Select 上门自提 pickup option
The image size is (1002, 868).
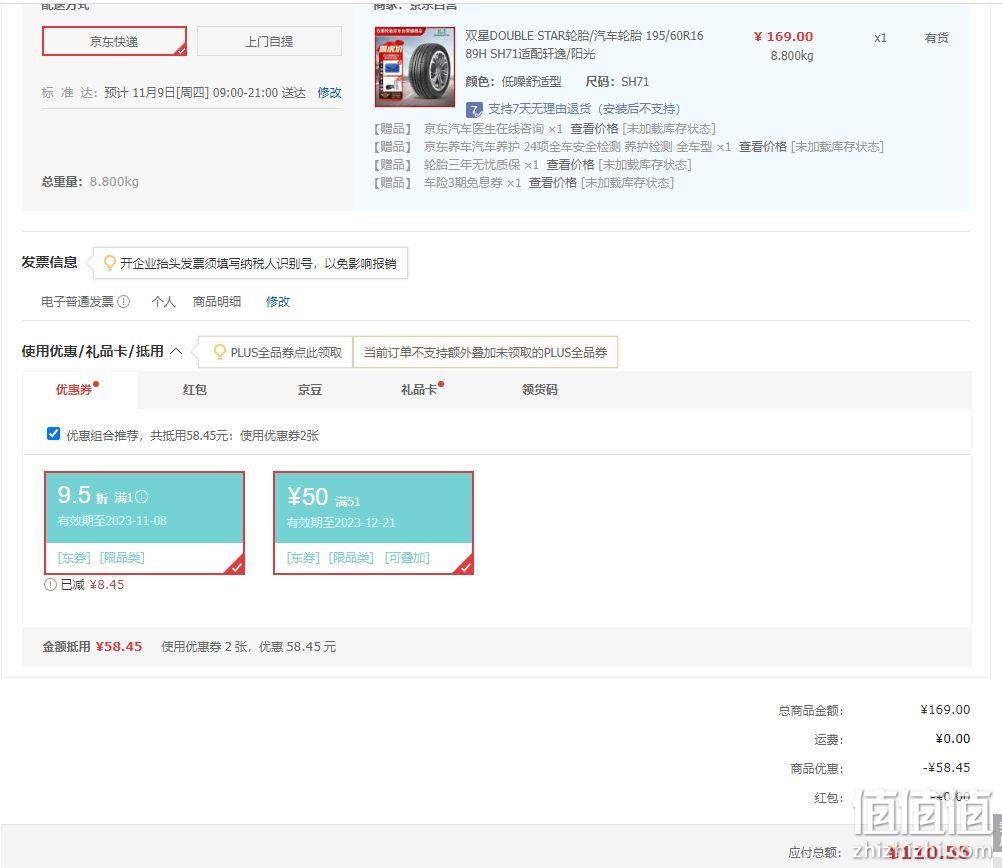point(269,42)
